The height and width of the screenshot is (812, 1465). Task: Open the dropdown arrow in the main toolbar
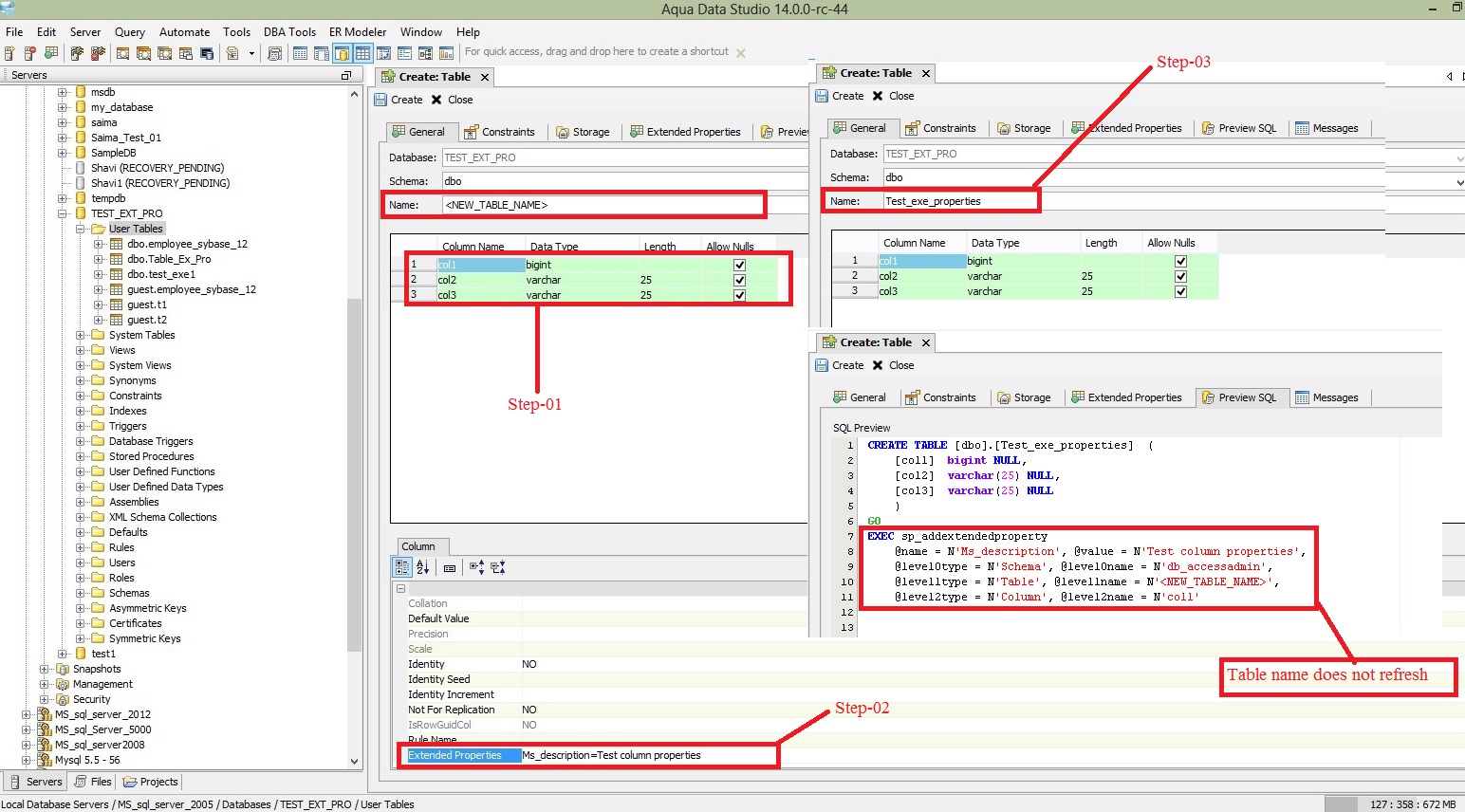[x=251, y=53]
